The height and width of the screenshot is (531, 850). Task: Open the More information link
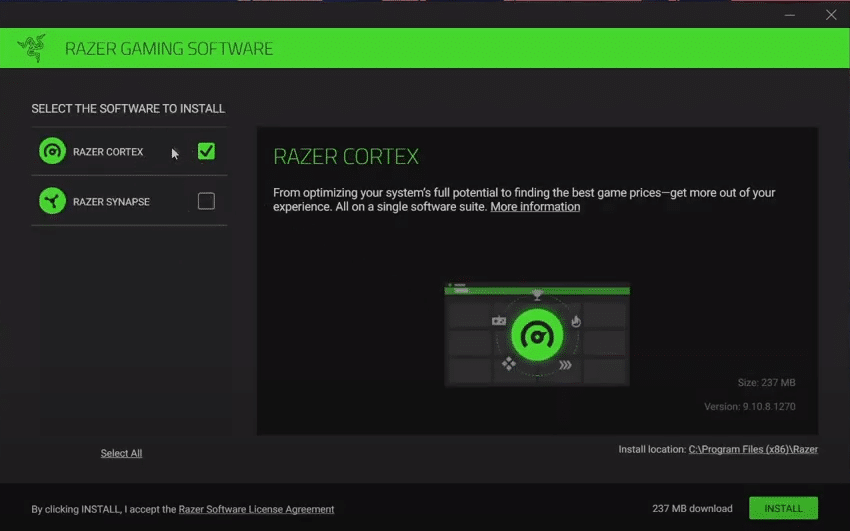pos(535,207)
